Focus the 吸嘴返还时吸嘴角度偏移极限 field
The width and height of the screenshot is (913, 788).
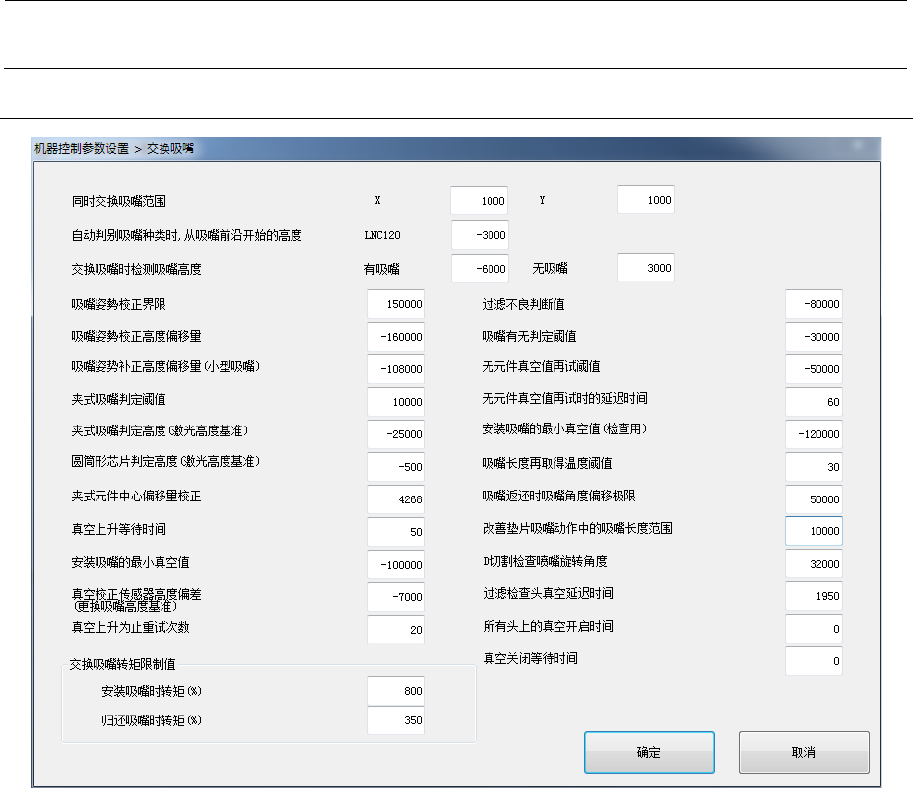coord(813,499)
